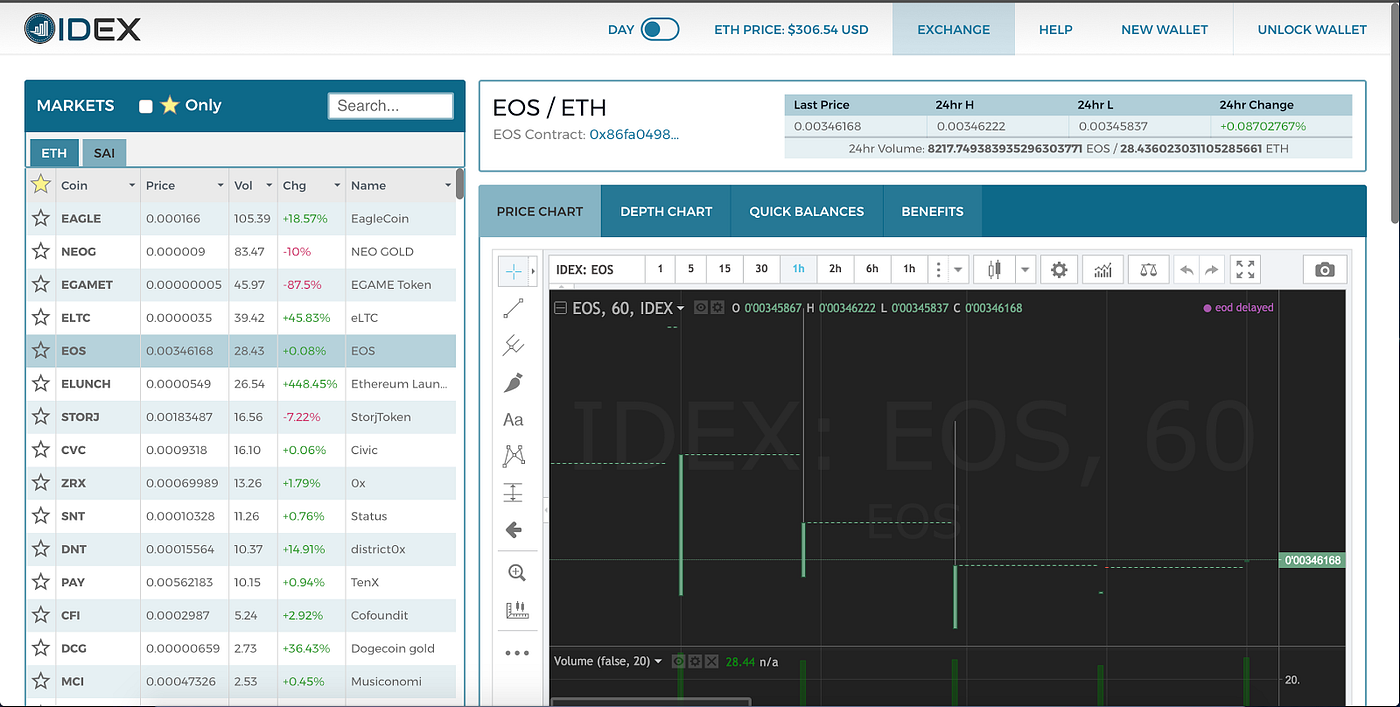
Task: Click the IDEX logo
Action: point(84,28)
